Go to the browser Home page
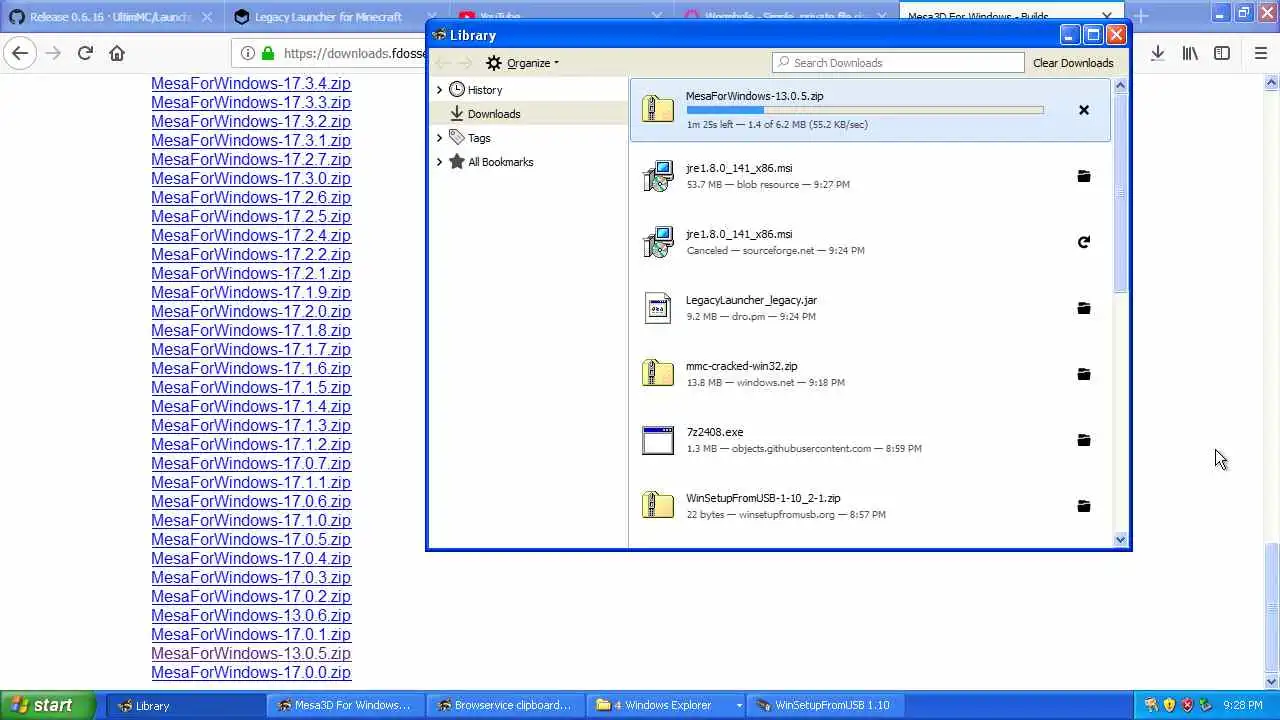 (117, 53)
